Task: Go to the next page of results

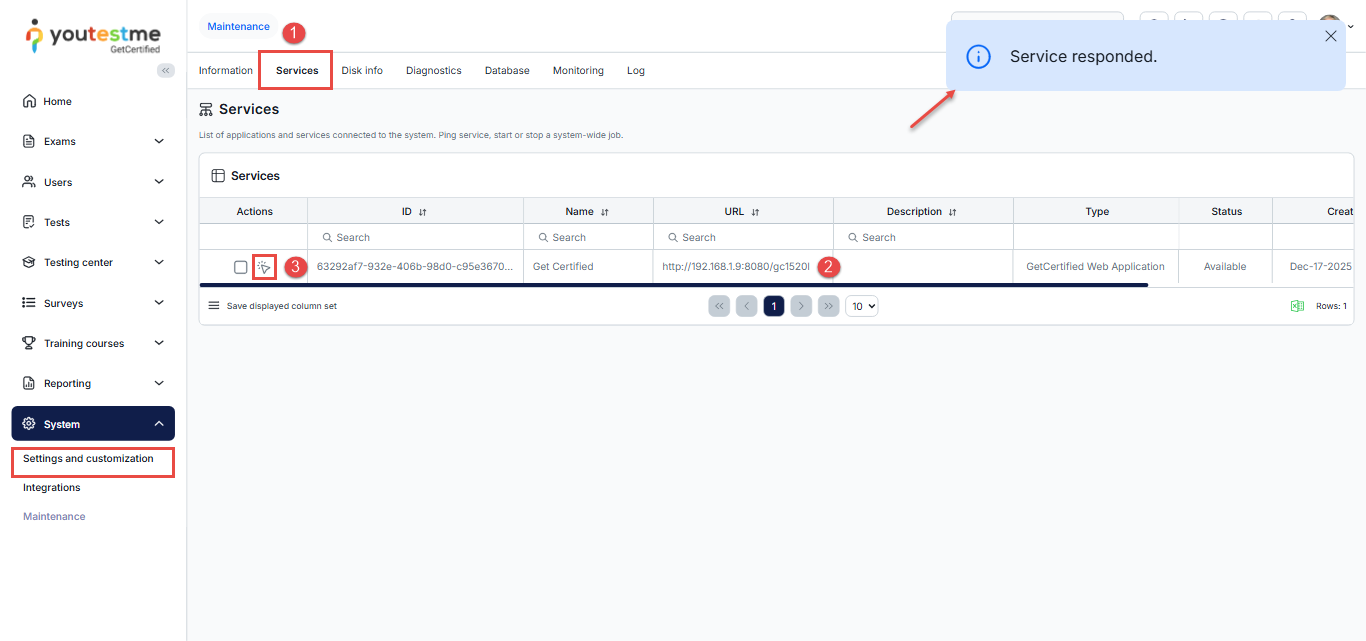Action: (x=801, y=306)
